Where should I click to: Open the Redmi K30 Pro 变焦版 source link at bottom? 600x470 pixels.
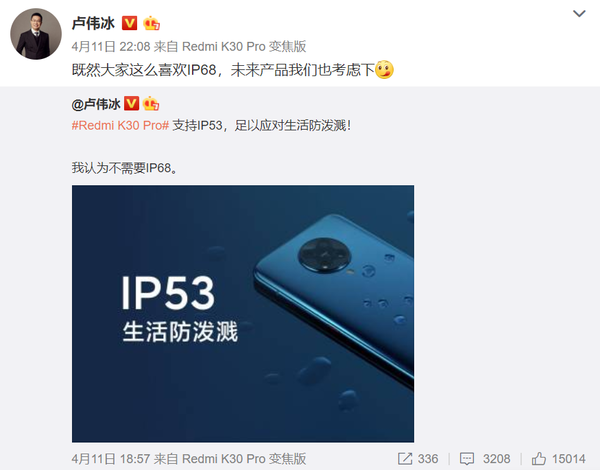point(244,459)
